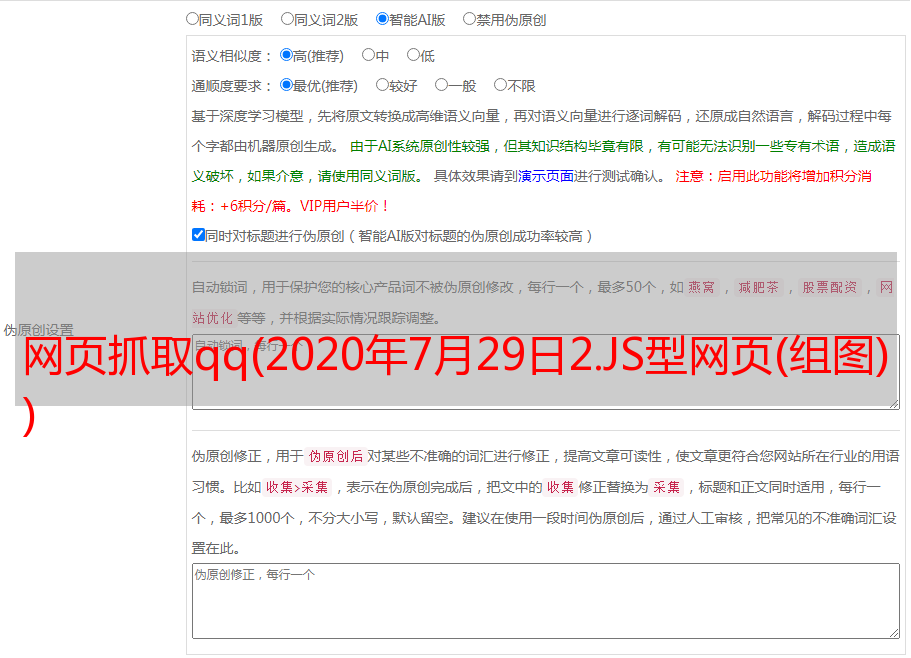
Task: Click the red VIP用户半价 notice text
Action: (x=344, y=206)
